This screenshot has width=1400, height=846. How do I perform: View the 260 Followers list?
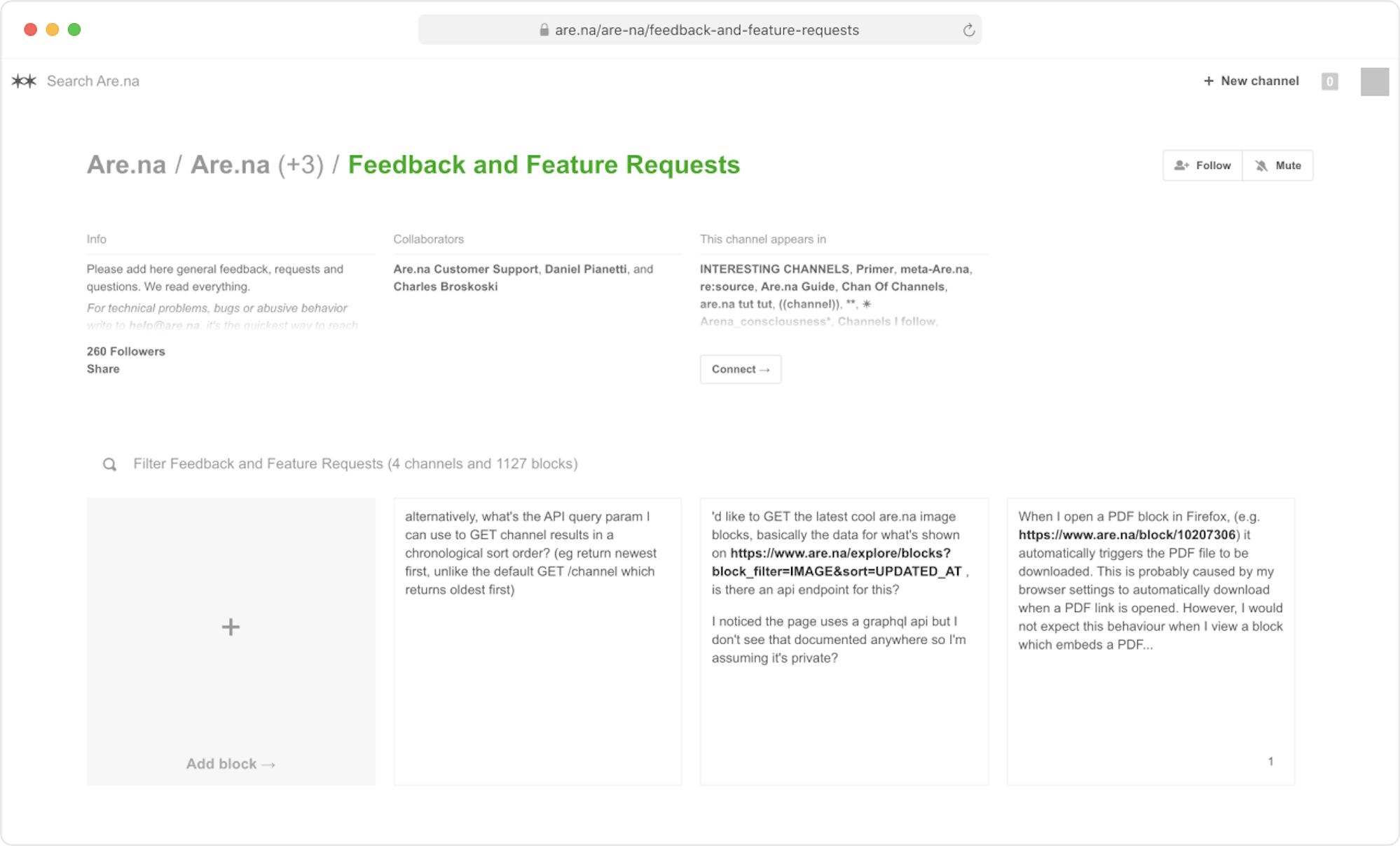coord(126,352)
